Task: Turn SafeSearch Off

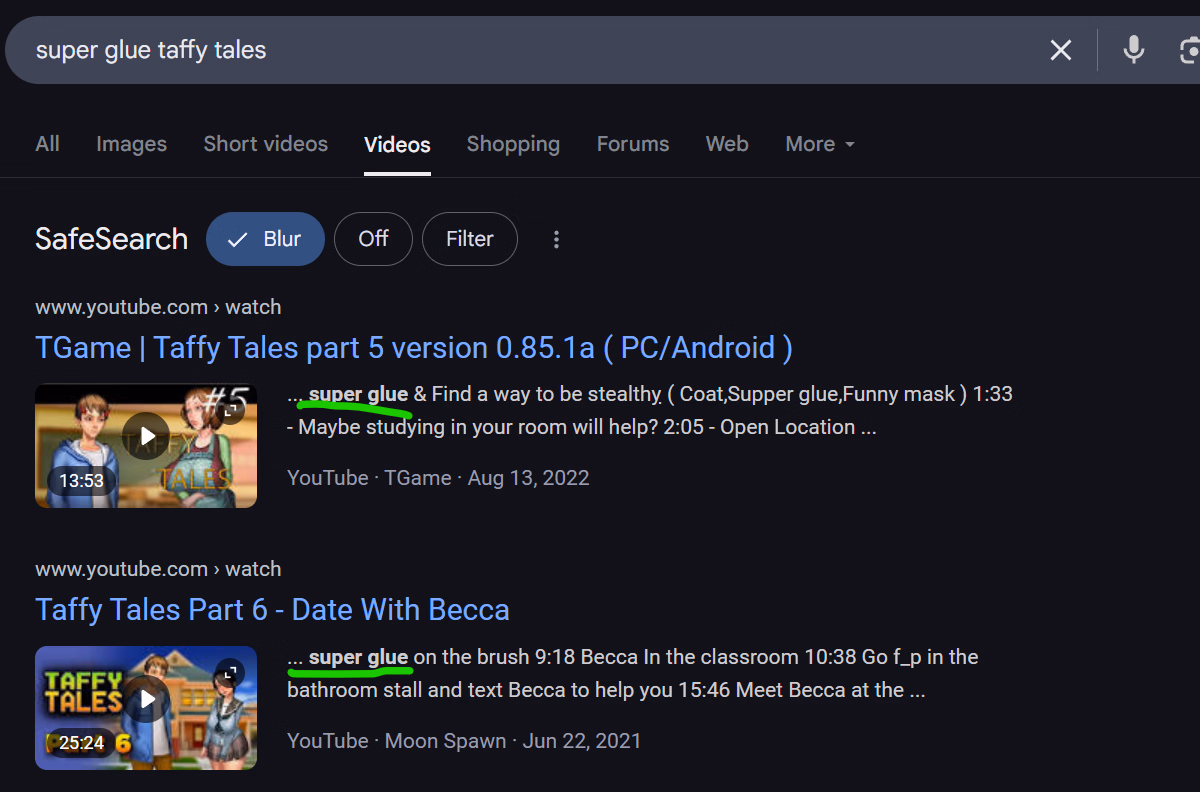Action: (373, 239)
